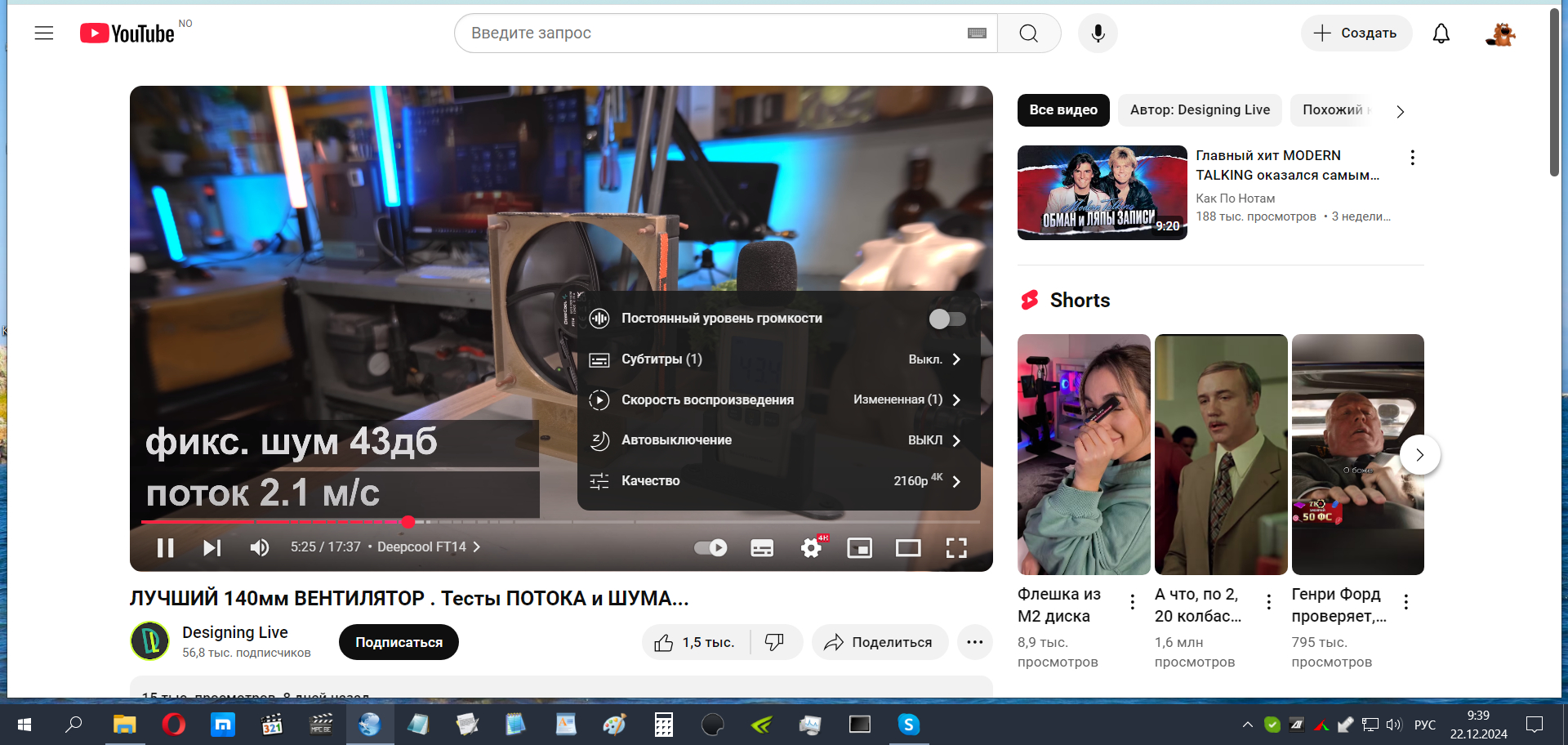The height and width of the screenshot is (745, 1568).
Task: Dislike the video
Action: coord(777,642)
